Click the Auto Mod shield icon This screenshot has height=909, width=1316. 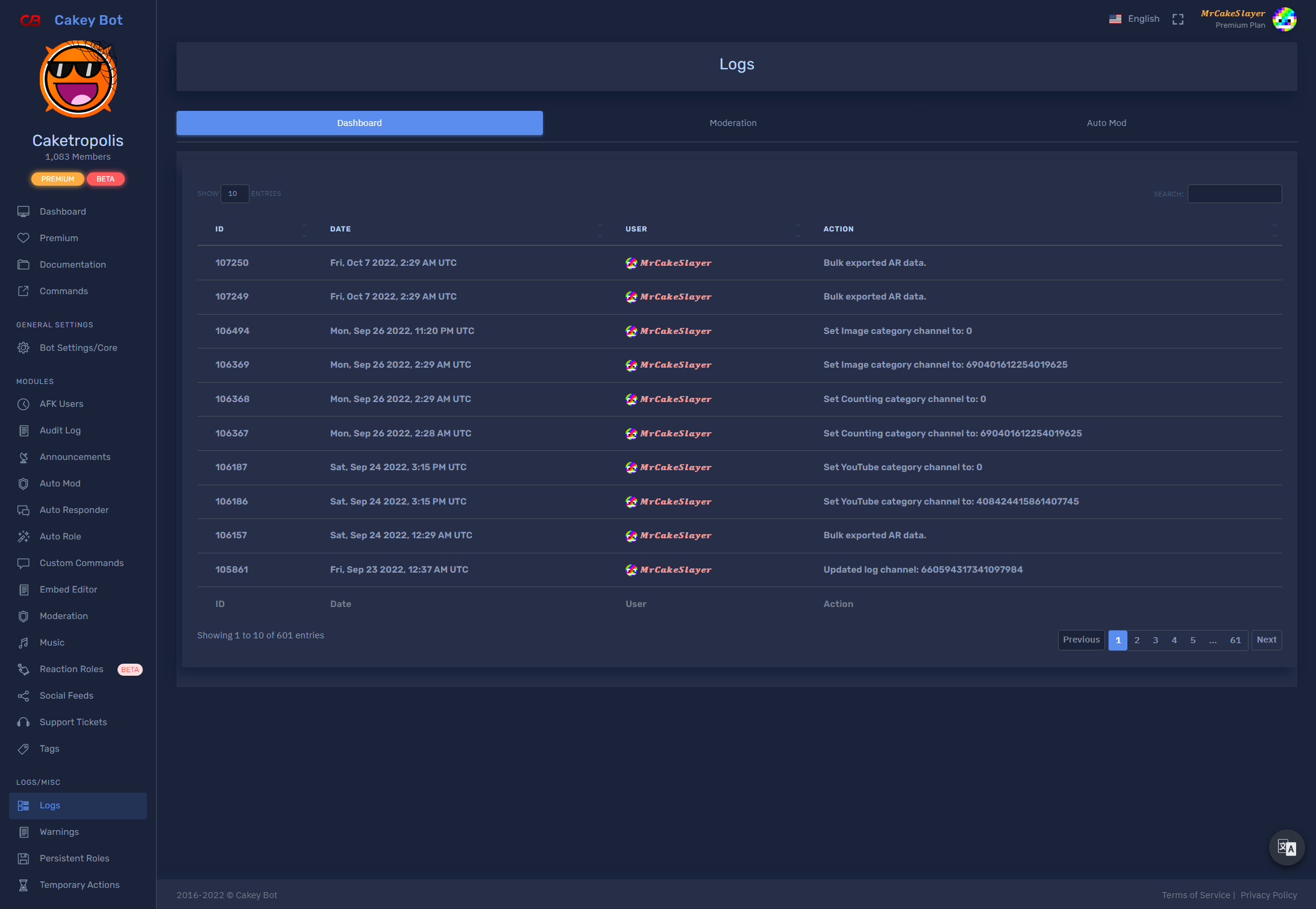23,483
